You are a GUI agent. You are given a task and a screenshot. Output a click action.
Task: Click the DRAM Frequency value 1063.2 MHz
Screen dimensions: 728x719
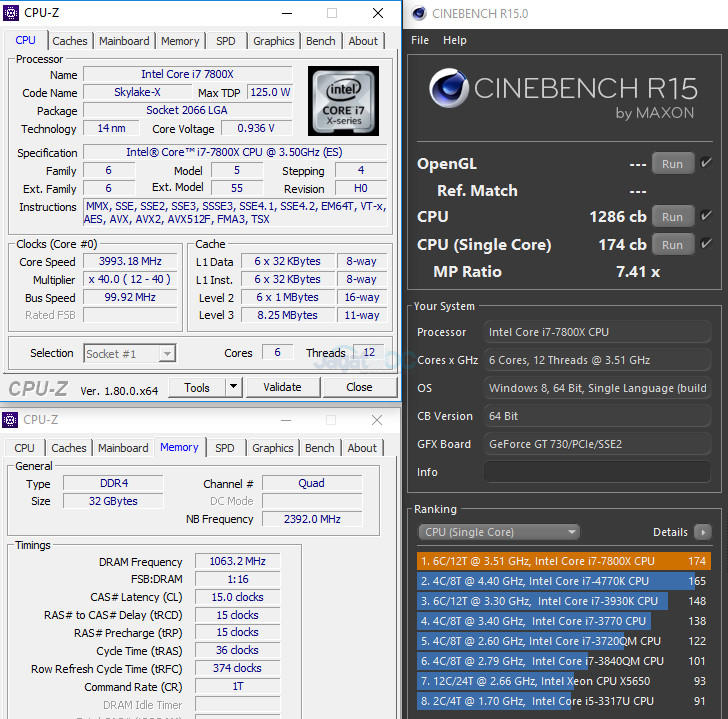(x=237, y=561)
